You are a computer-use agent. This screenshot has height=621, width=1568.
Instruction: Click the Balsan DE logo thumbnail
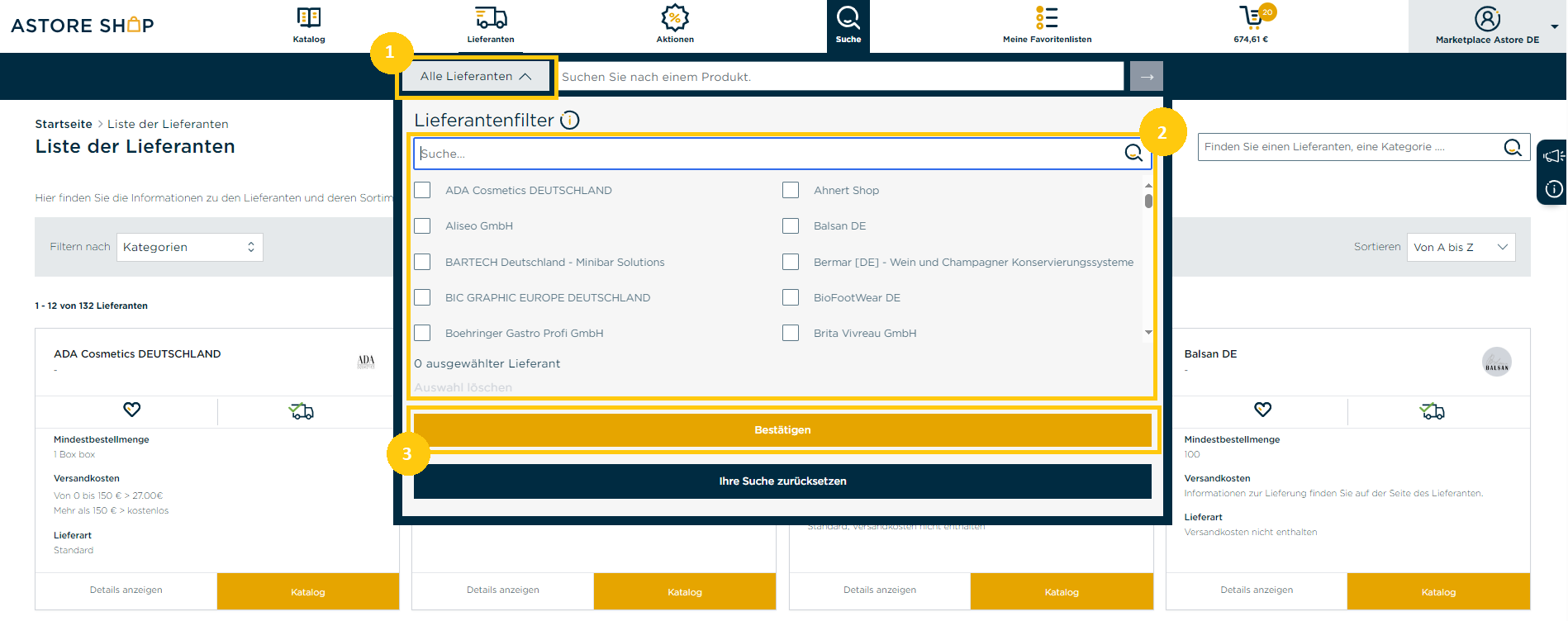tap(1497, 362)
